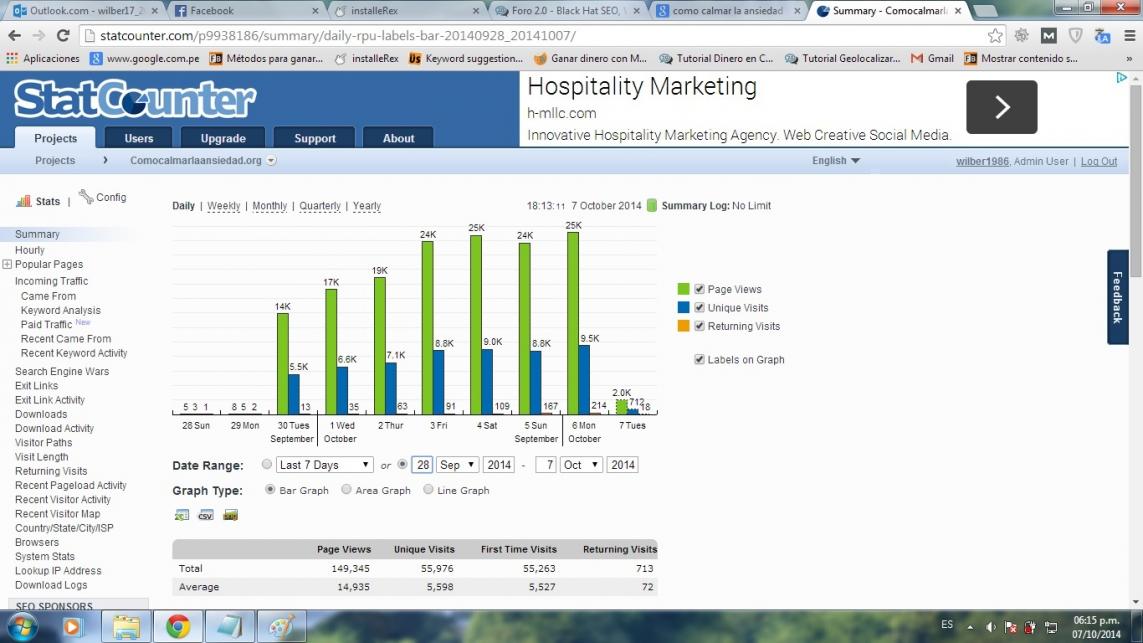Bookmark this page with the star icon

click(x=995, y=35)
